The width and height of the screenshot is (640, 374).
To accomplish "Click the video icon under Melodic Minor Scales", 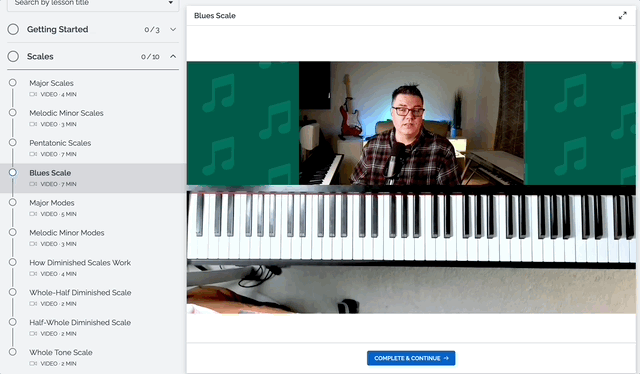I will coord(33,124).
